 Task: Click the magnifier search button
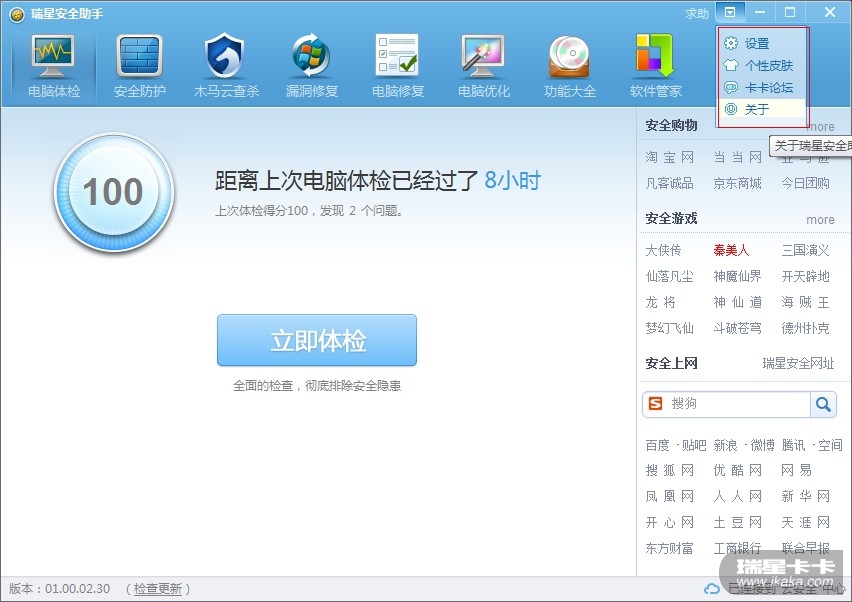pos(823,404)
